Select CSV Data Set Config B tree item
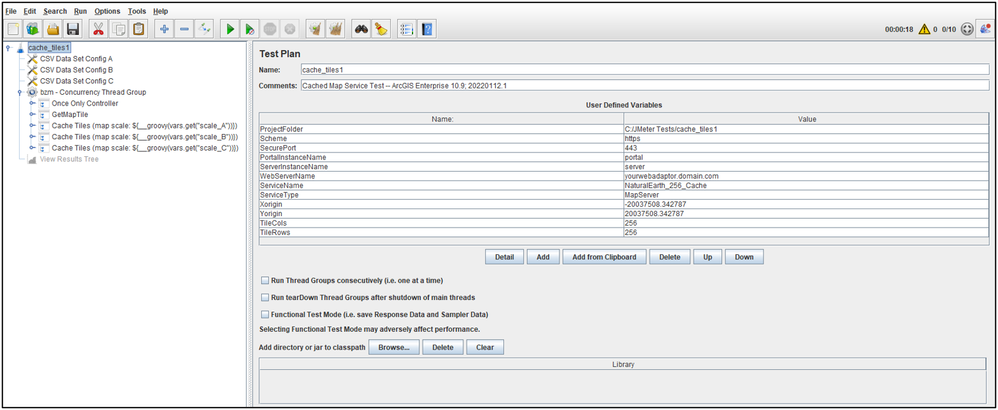Image resolution: width=998 pixels, height=410 pixels. click(x=76, y=70)
